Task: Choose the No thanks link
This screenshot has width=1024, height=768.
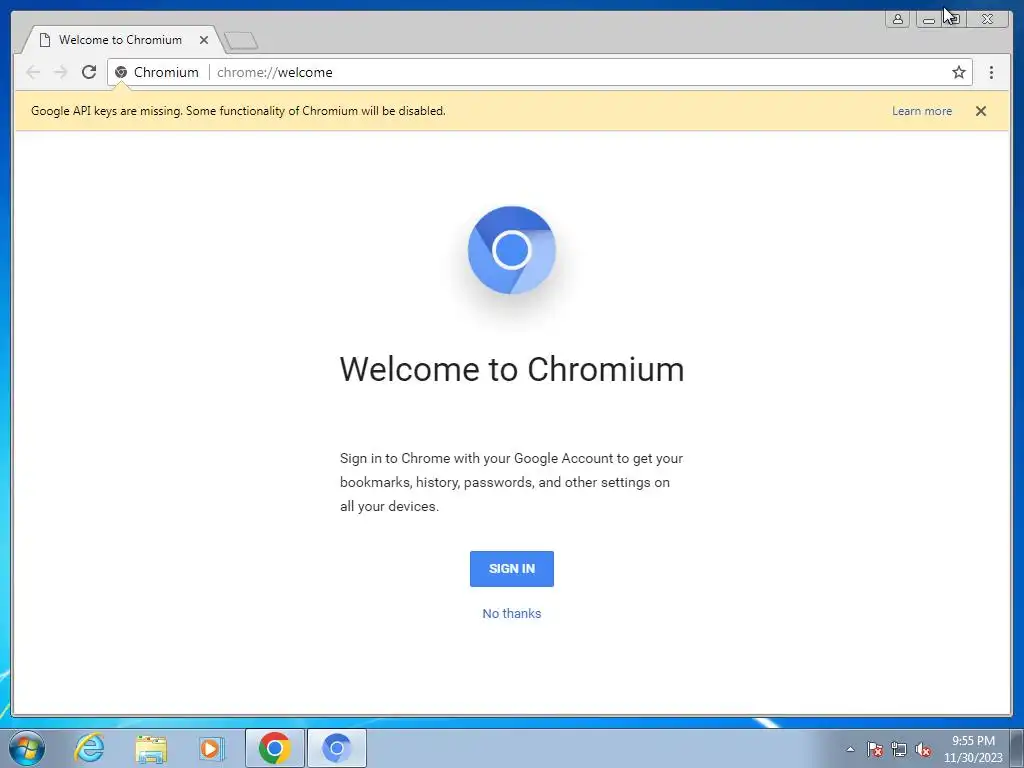Action: (511, 613)
